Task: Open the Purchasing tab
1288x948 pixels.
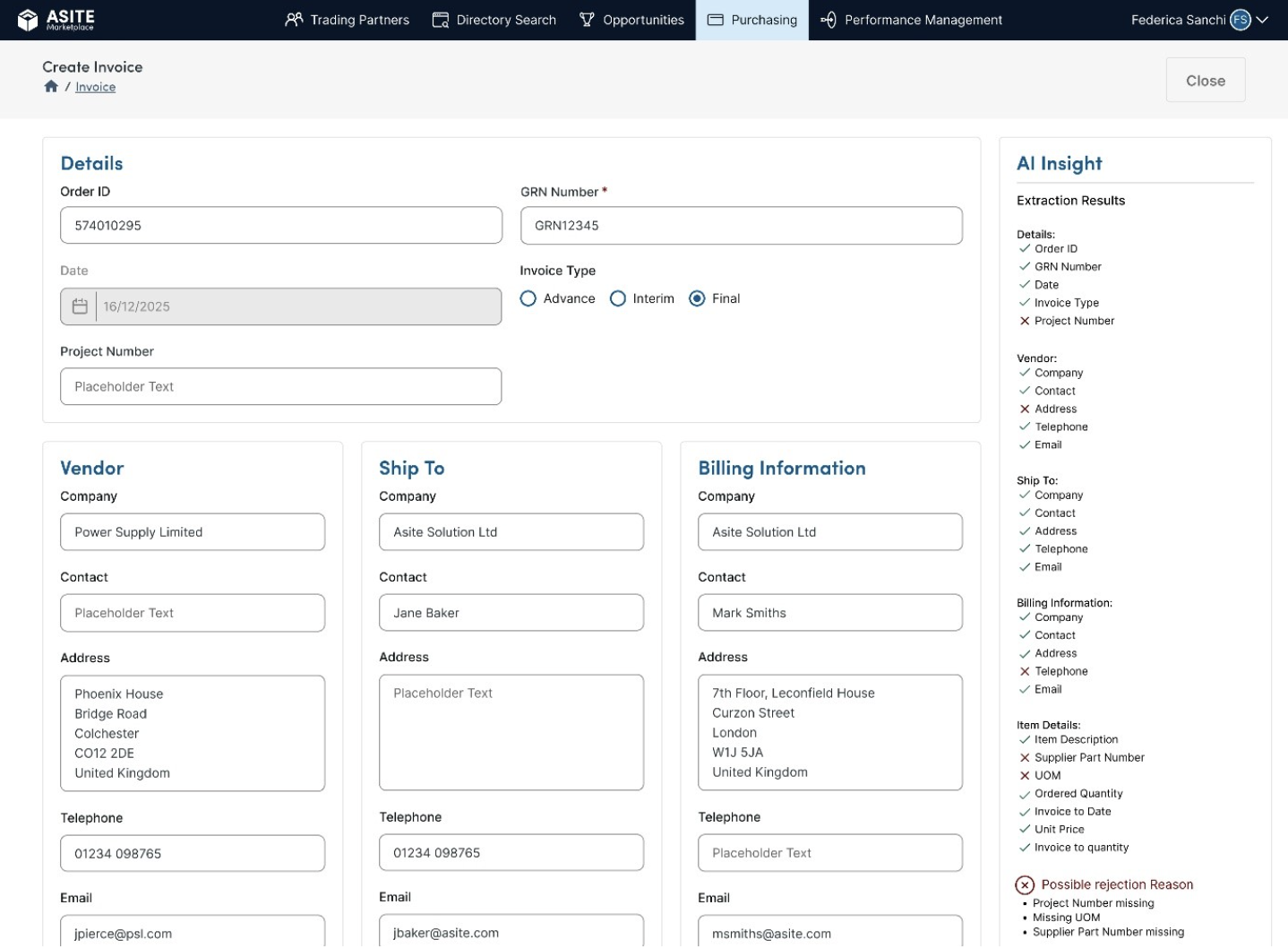Action: (752, 20)
